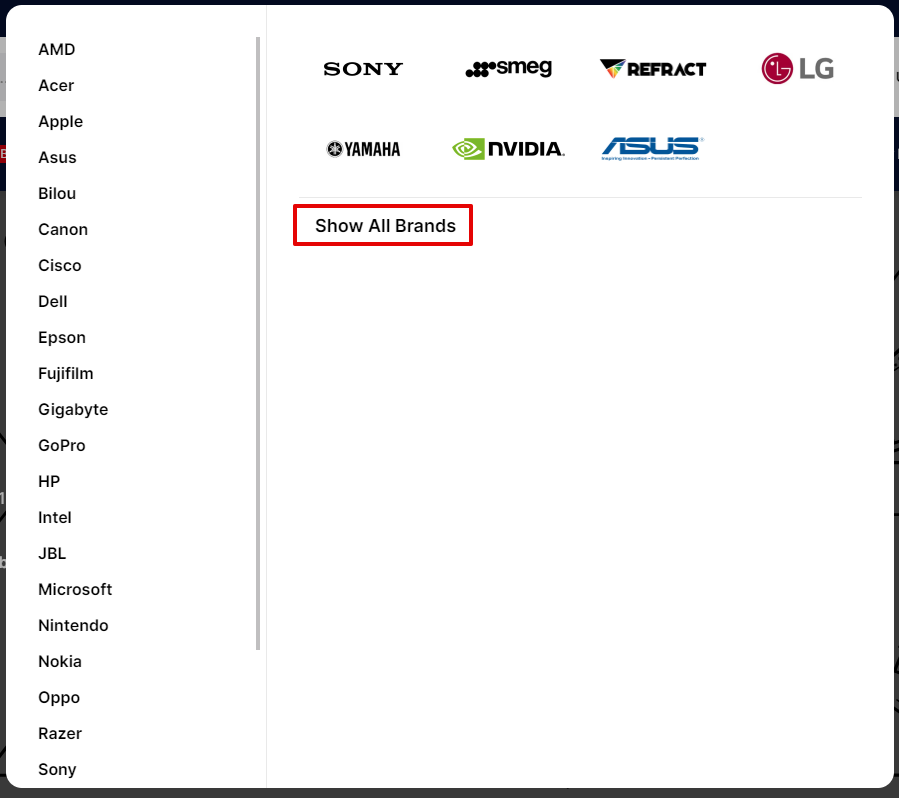Viewport: 899px width, 798px height.
Task: Open Acer in the brand list
Action: tap(56, 85)
